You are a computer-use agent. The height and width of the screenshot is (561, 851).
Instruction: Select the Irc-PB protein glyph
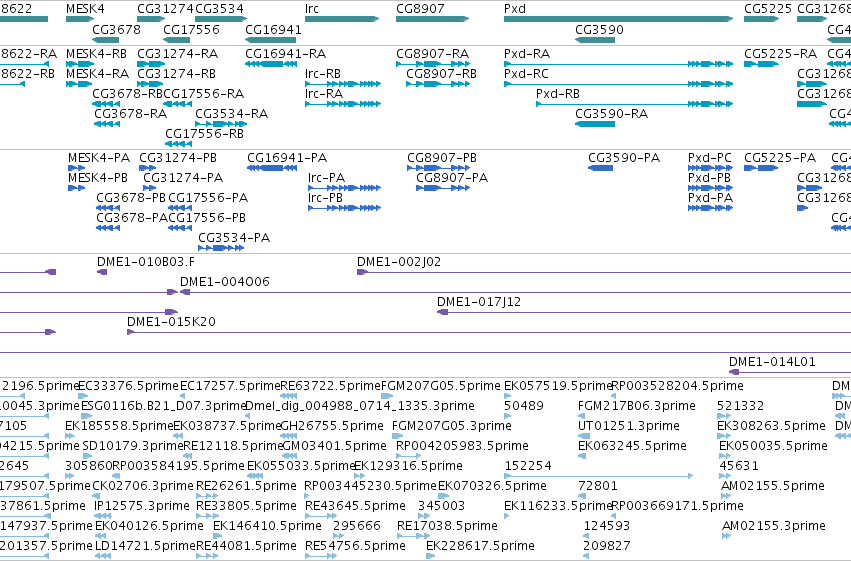tap(345, 208)
